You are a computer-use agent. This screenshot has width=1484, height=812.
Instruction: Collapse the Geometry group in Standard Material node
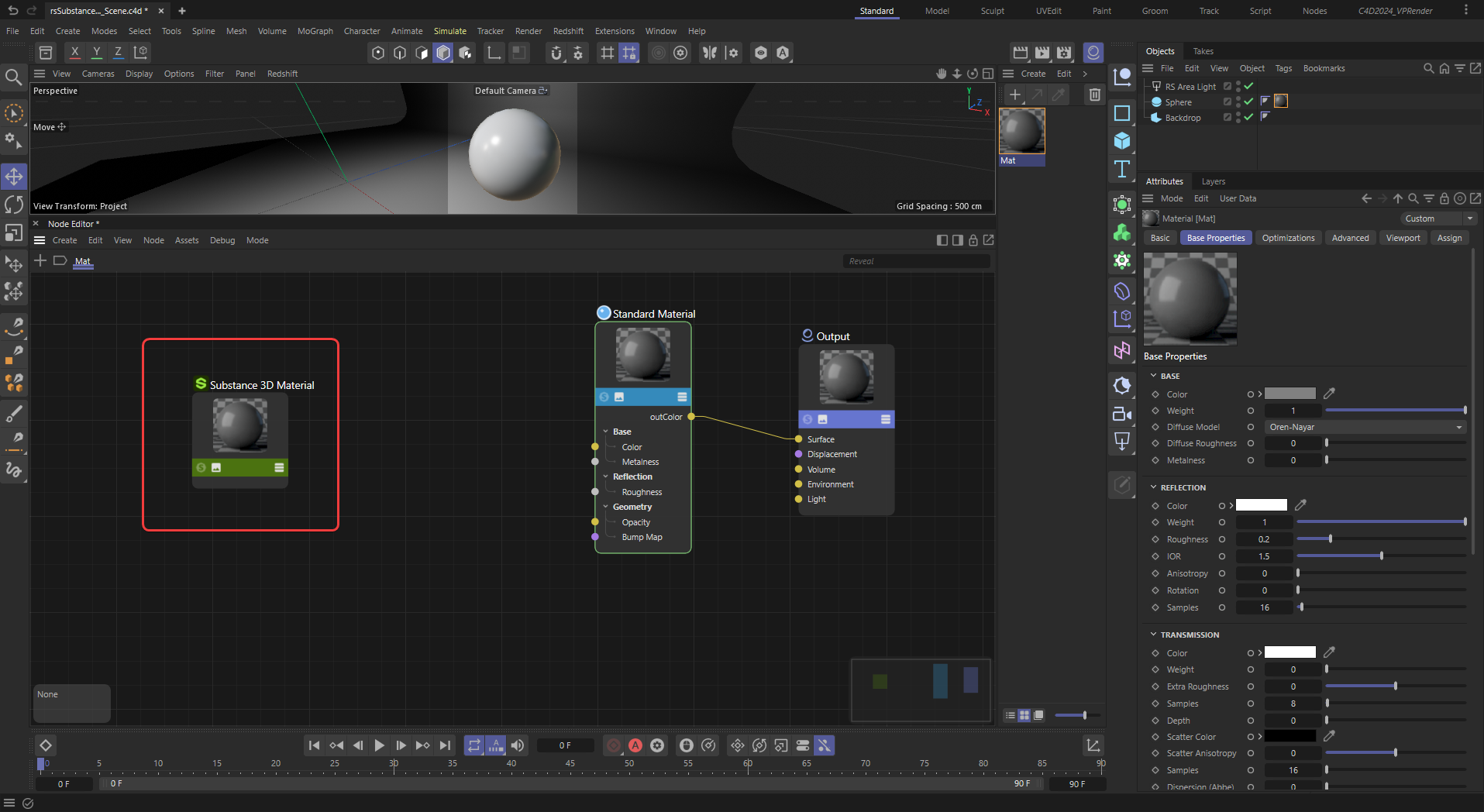[605, 507]
